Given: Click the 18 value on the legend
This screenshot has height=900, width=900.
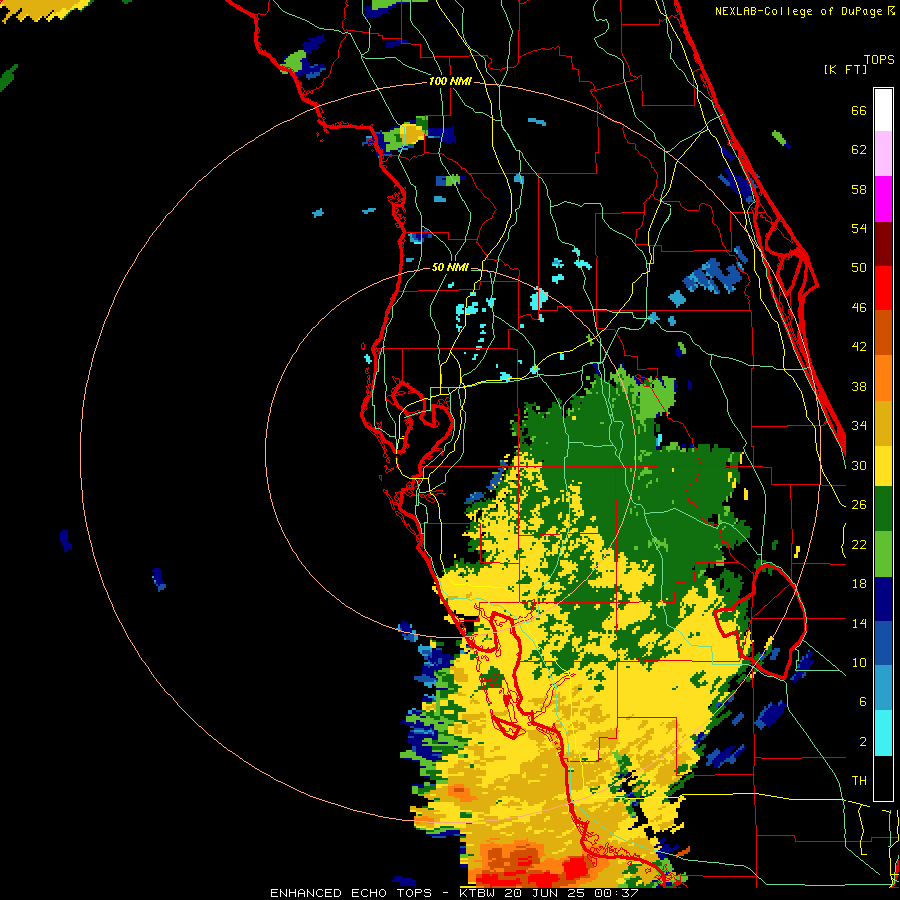Looking at the screenshot, I should [859, 584].
